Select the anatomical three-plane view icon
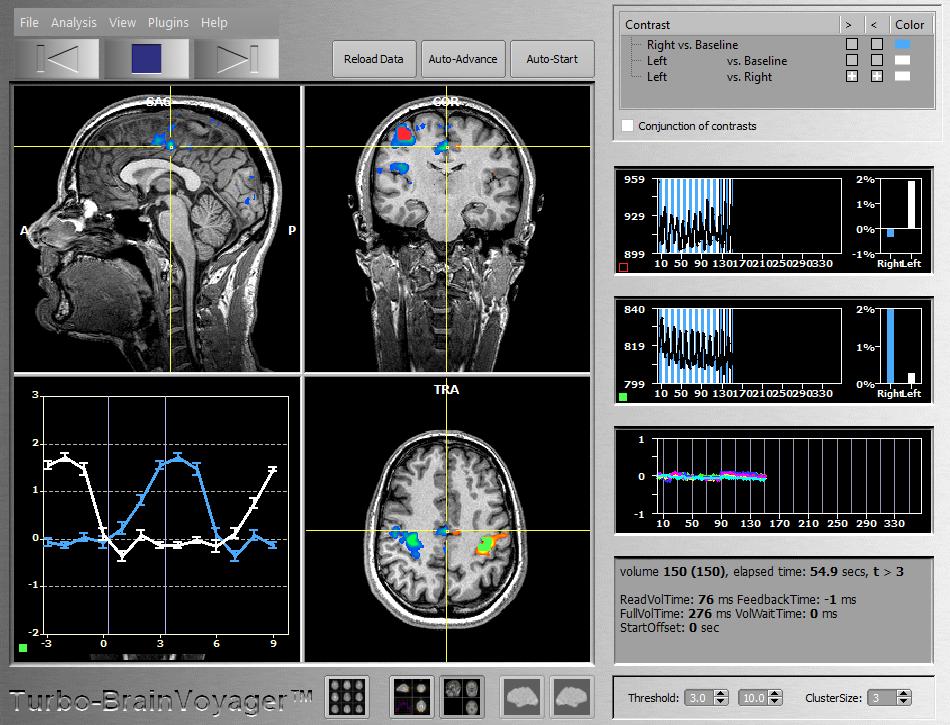950x725 pixels. pos(461,696)
